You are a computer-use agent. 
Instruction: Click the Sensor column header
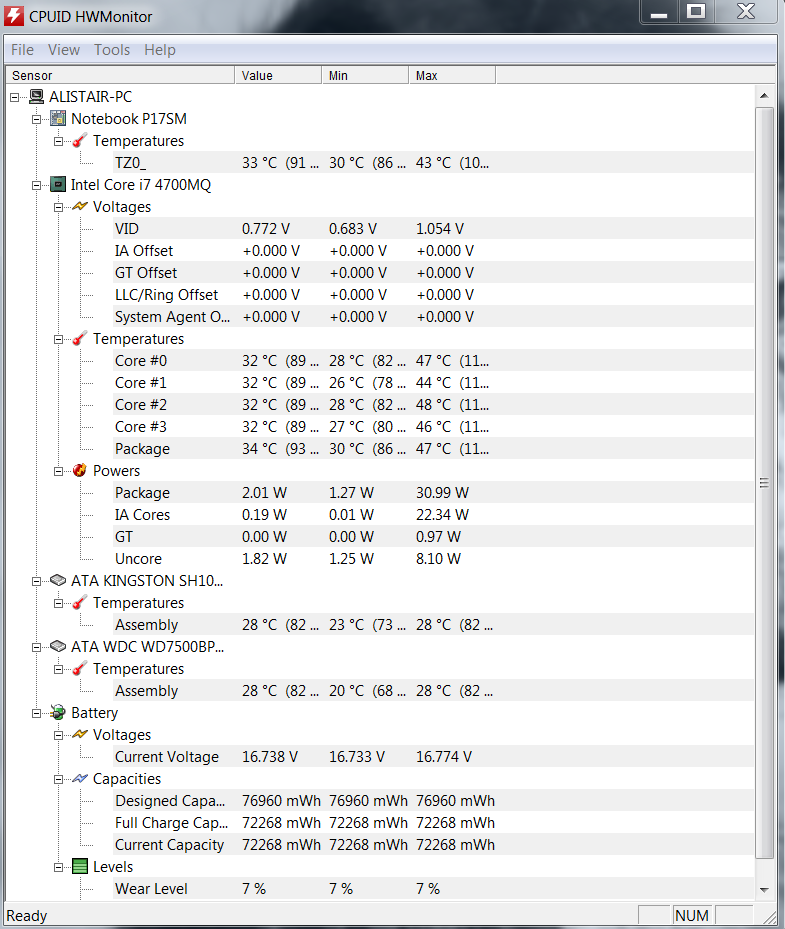(x=120, y=75)
